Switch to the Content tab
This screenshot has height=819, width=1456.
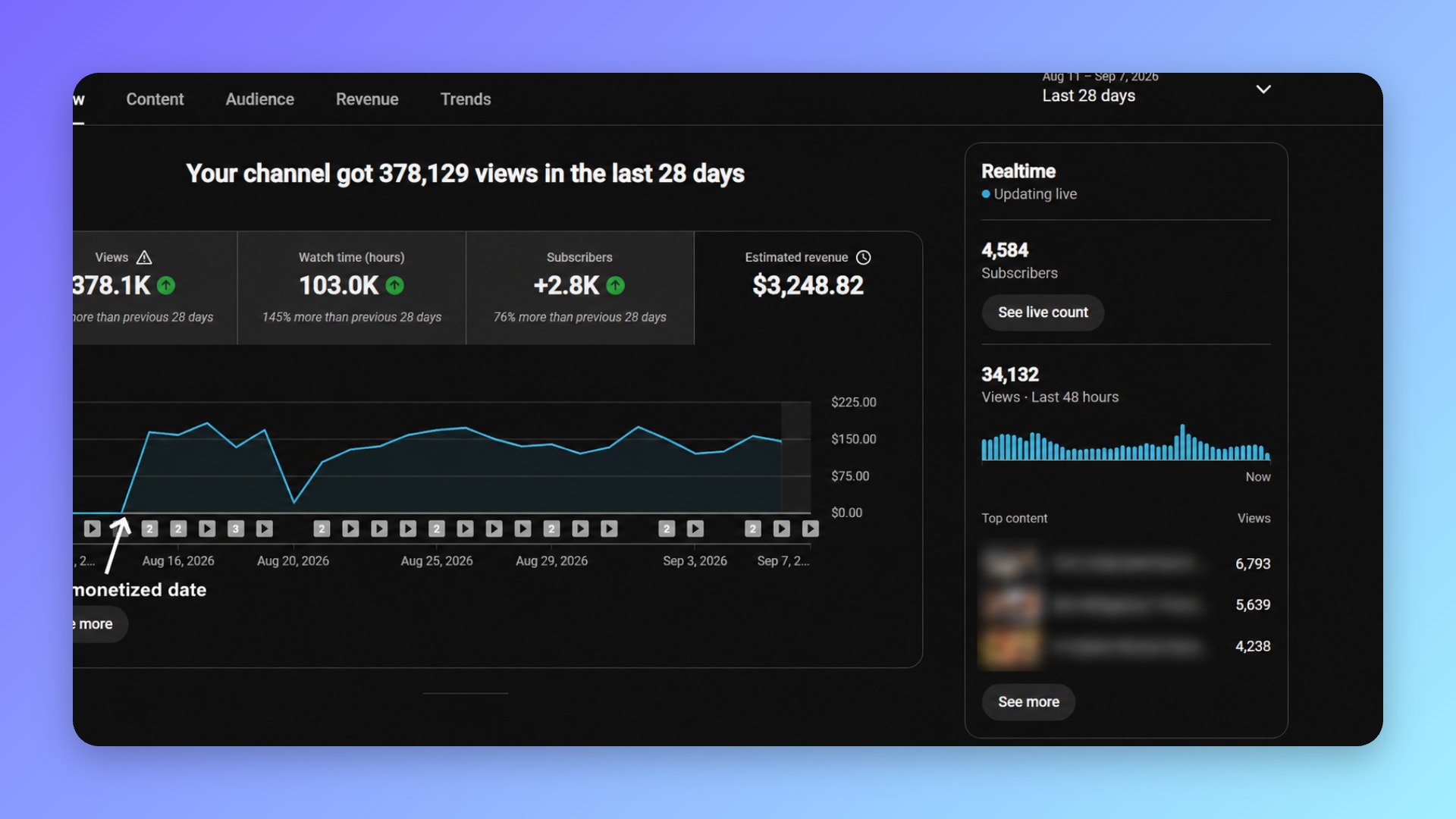click(155, 99)
